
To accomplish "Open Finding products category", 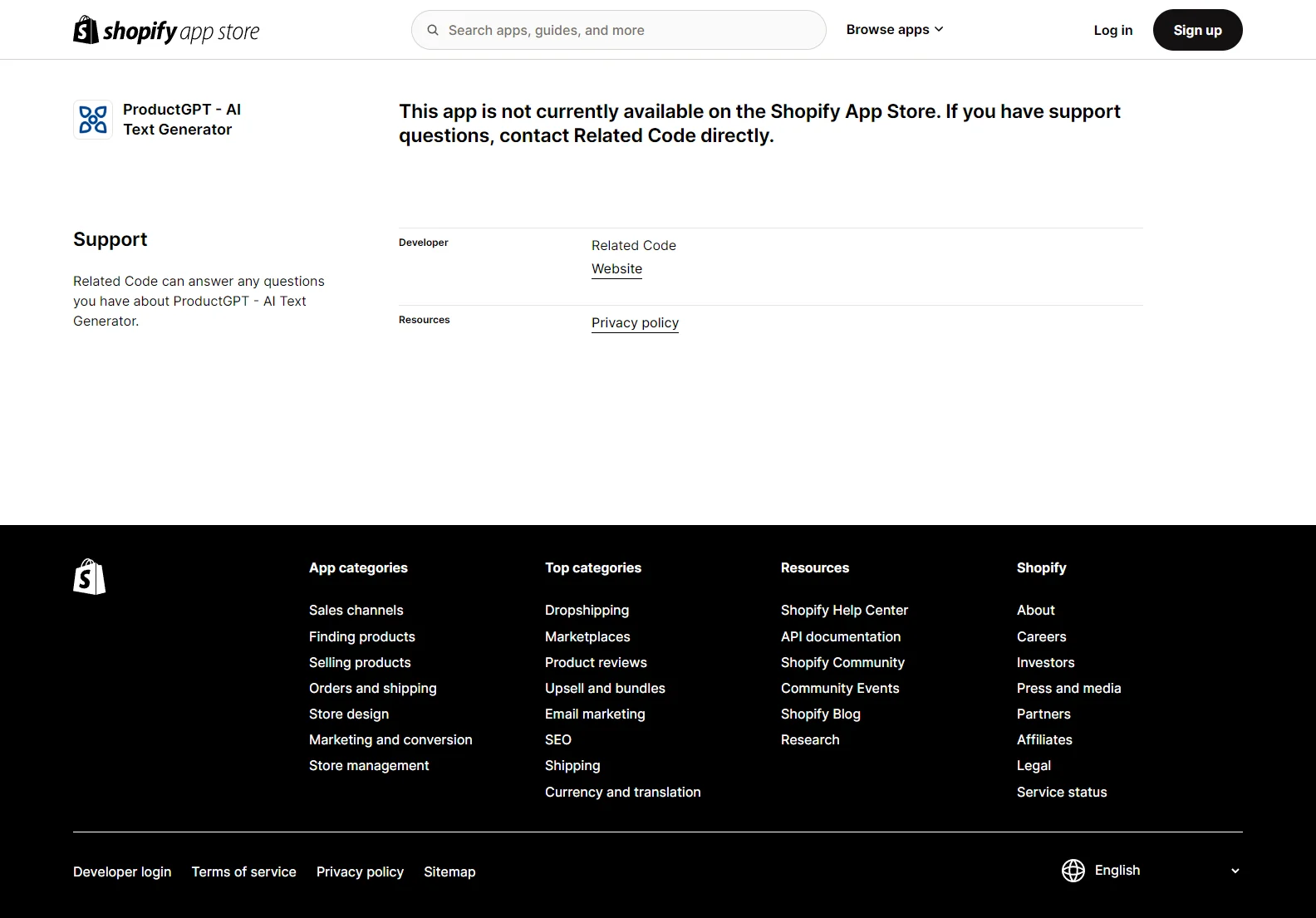I will 362,637.
